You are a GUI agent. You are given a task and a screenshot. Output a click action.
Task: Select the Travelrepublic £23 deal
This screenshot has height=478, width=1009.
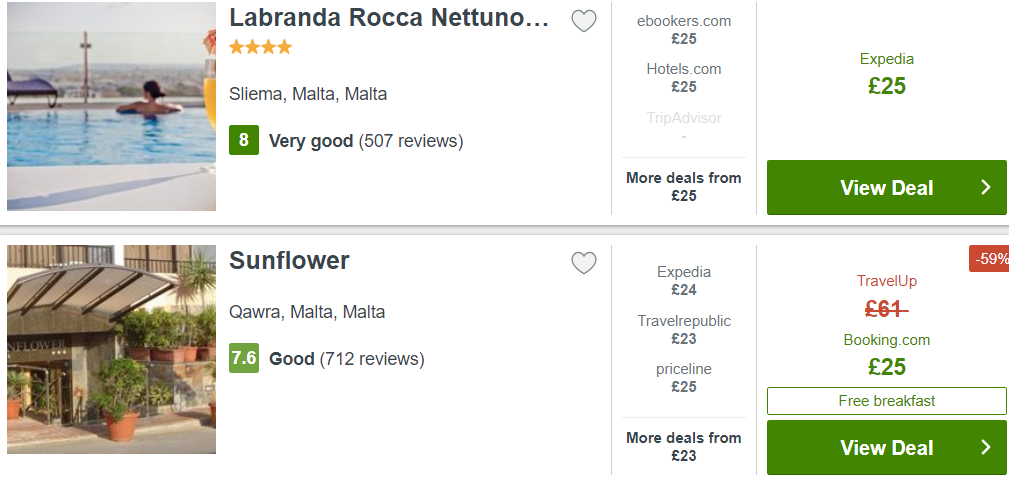pyautogui.click(x=683, y=329)
